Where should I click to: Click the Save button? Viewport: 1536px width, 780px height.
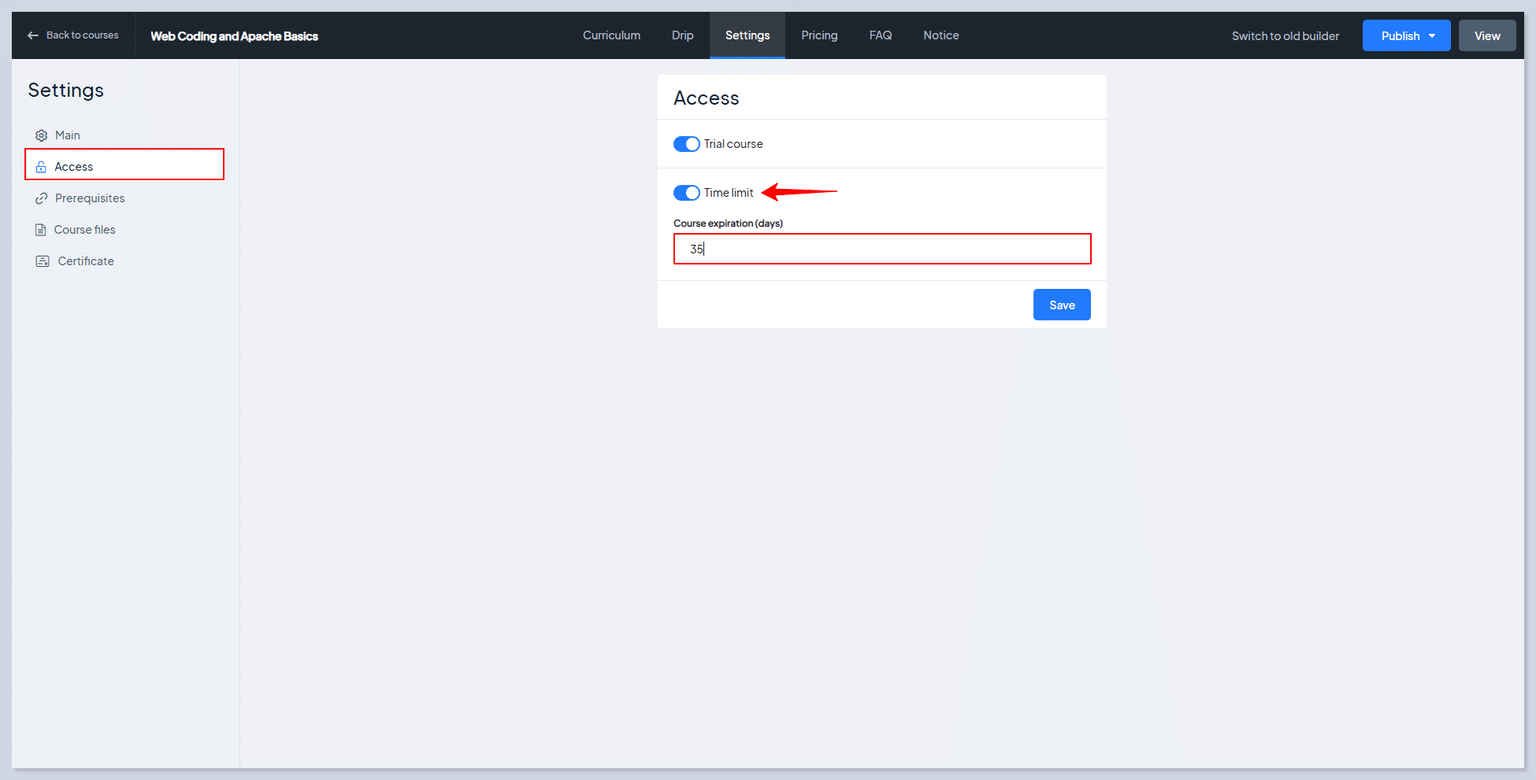(1061, 304)
